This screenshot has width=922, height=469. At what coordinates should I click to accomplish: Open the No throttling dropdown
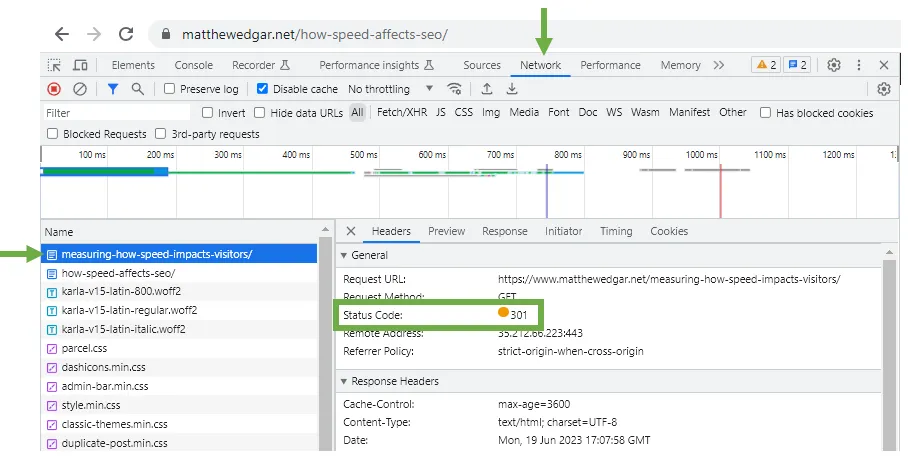click(390, 89)
